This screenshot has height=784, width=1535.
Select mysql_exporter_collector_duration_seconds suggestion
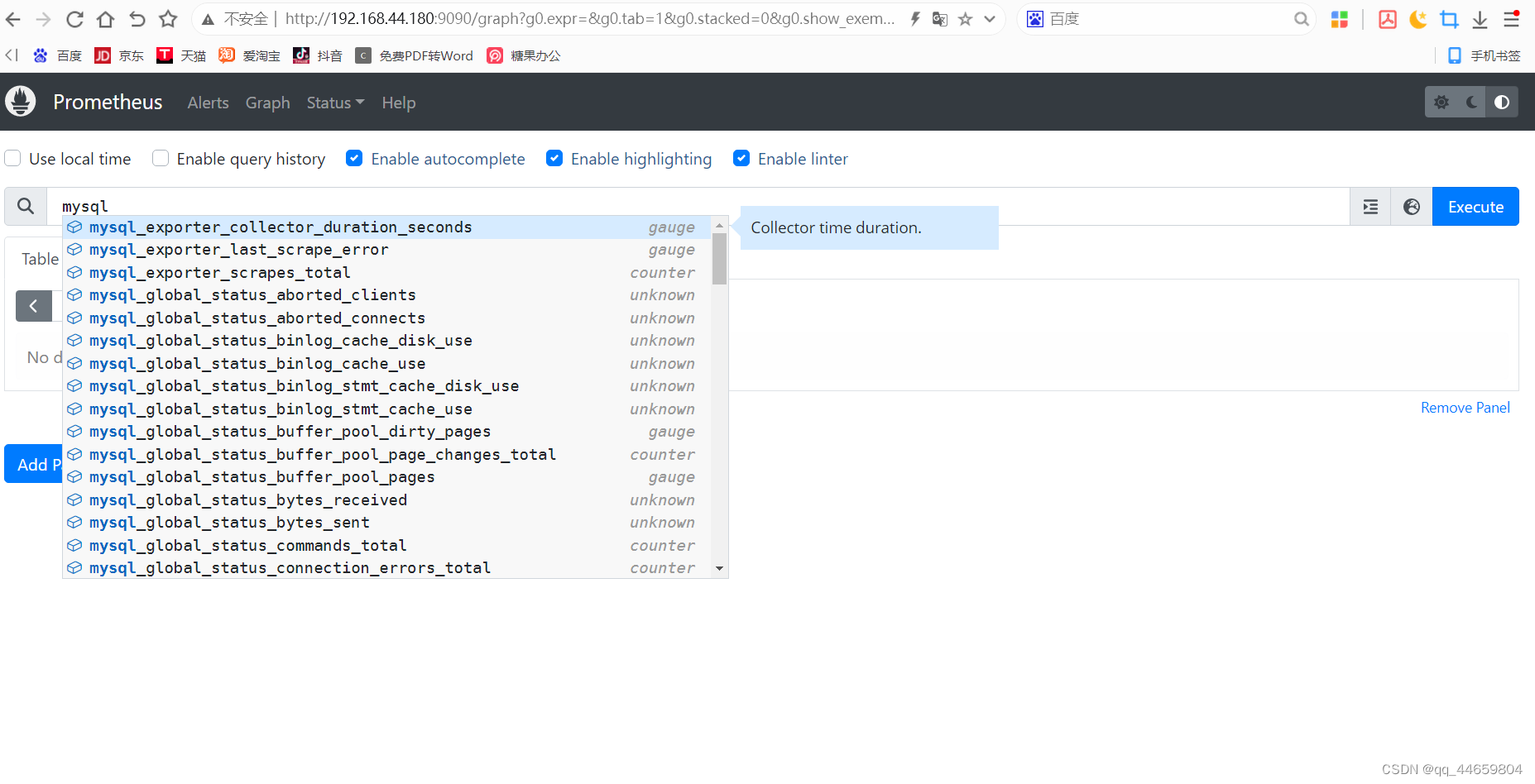[x=386, y=227]
